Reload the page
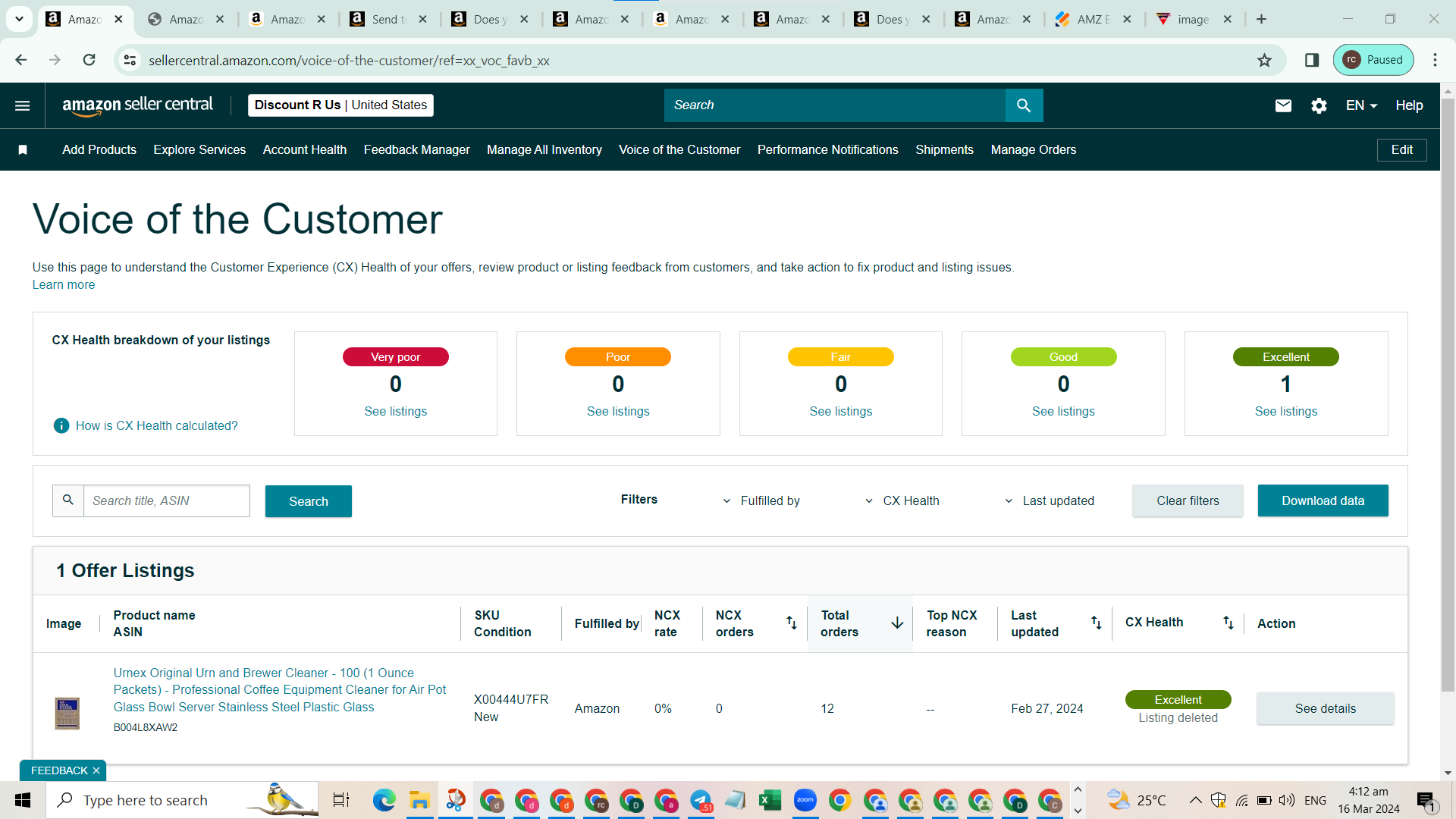The image size is (1456, 819). pyautogui.click(x=89, y=60)
